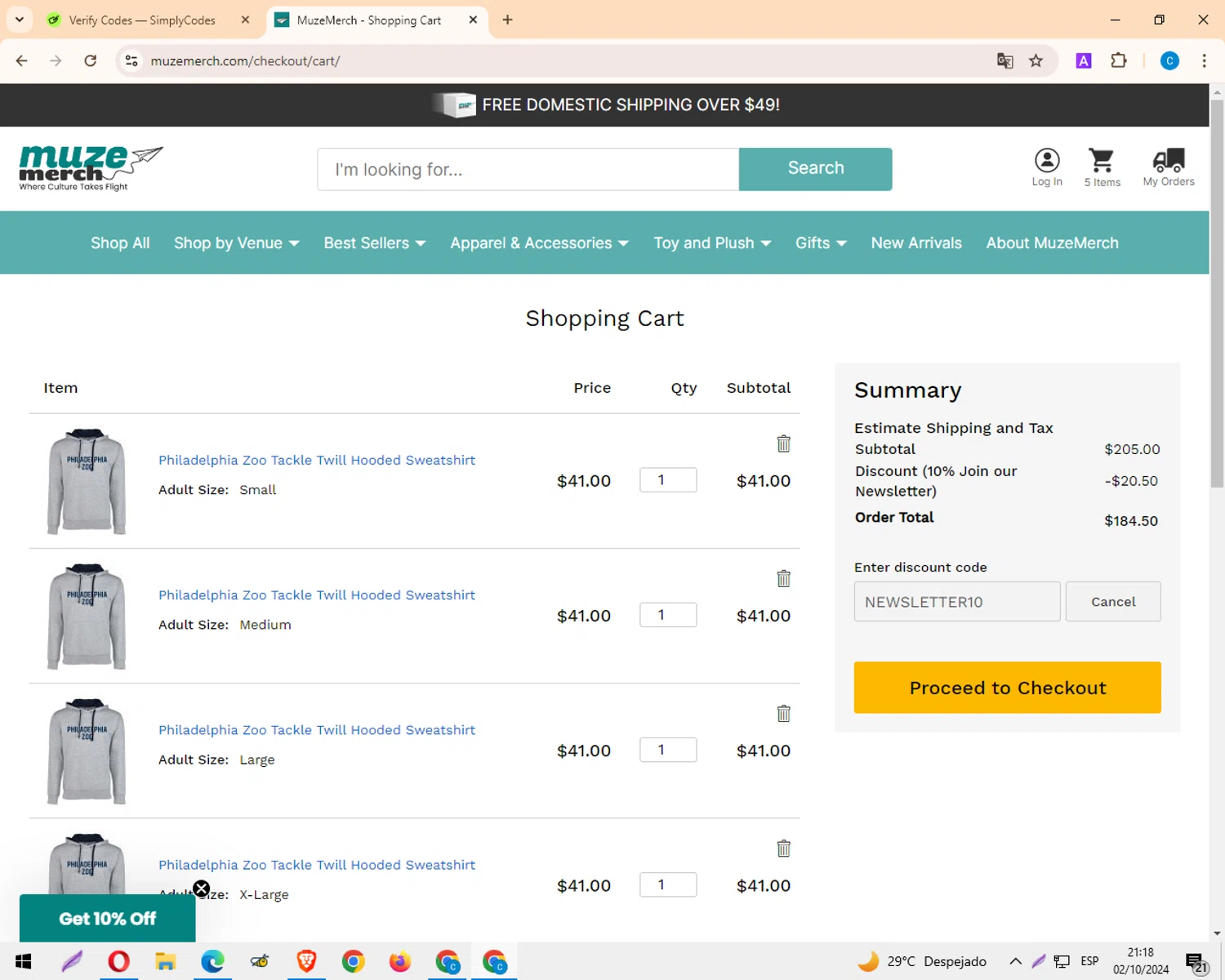Close the Verify Codes — SimplyCodes tab
The image size is (1225, 980).
(x=245, y=20)
